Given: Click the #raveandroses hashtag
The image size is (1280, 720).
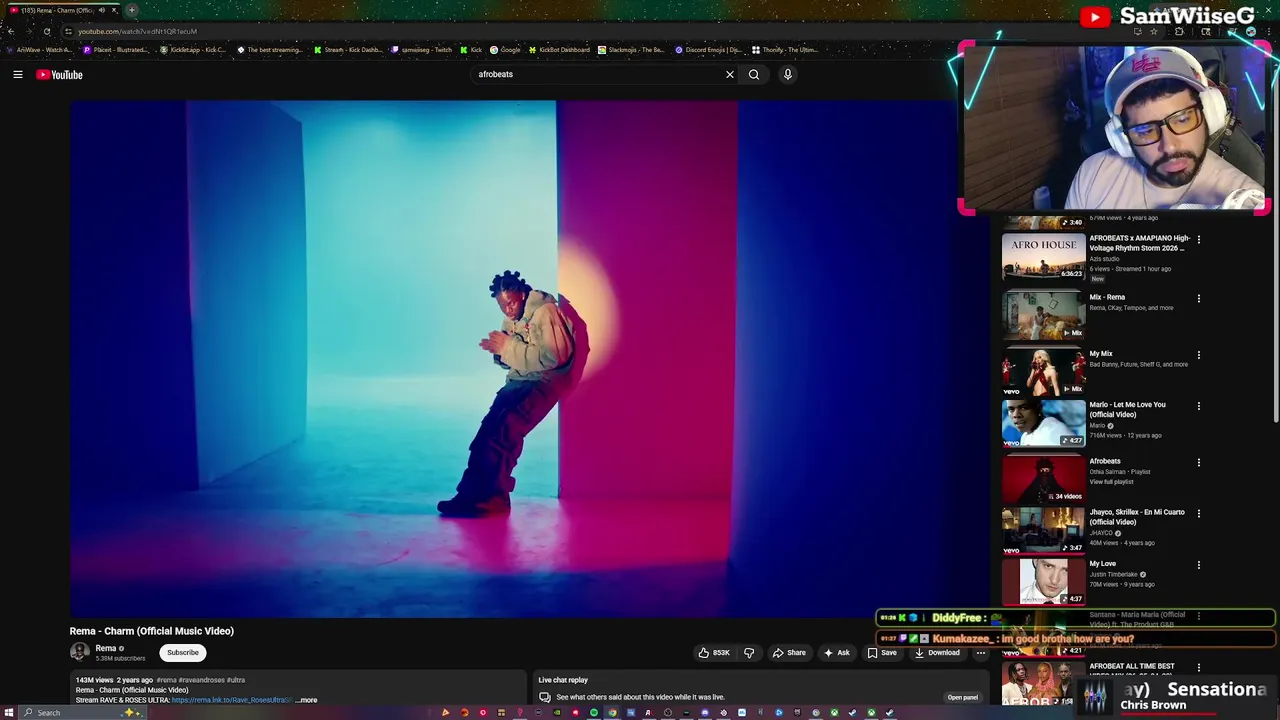Looking at the screenshot, I should pyautogui.click(x=202, y=680).
